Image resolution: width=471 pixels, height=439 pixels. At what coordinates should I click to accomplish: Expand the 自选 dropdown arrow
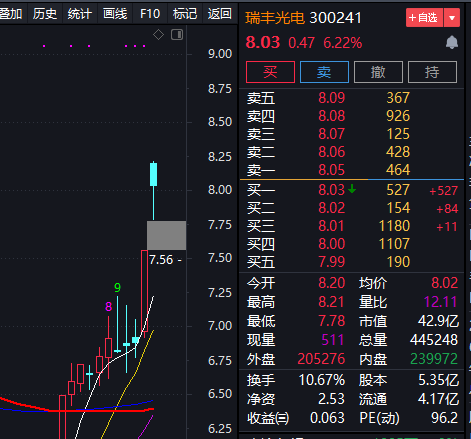tap(452, 18)
